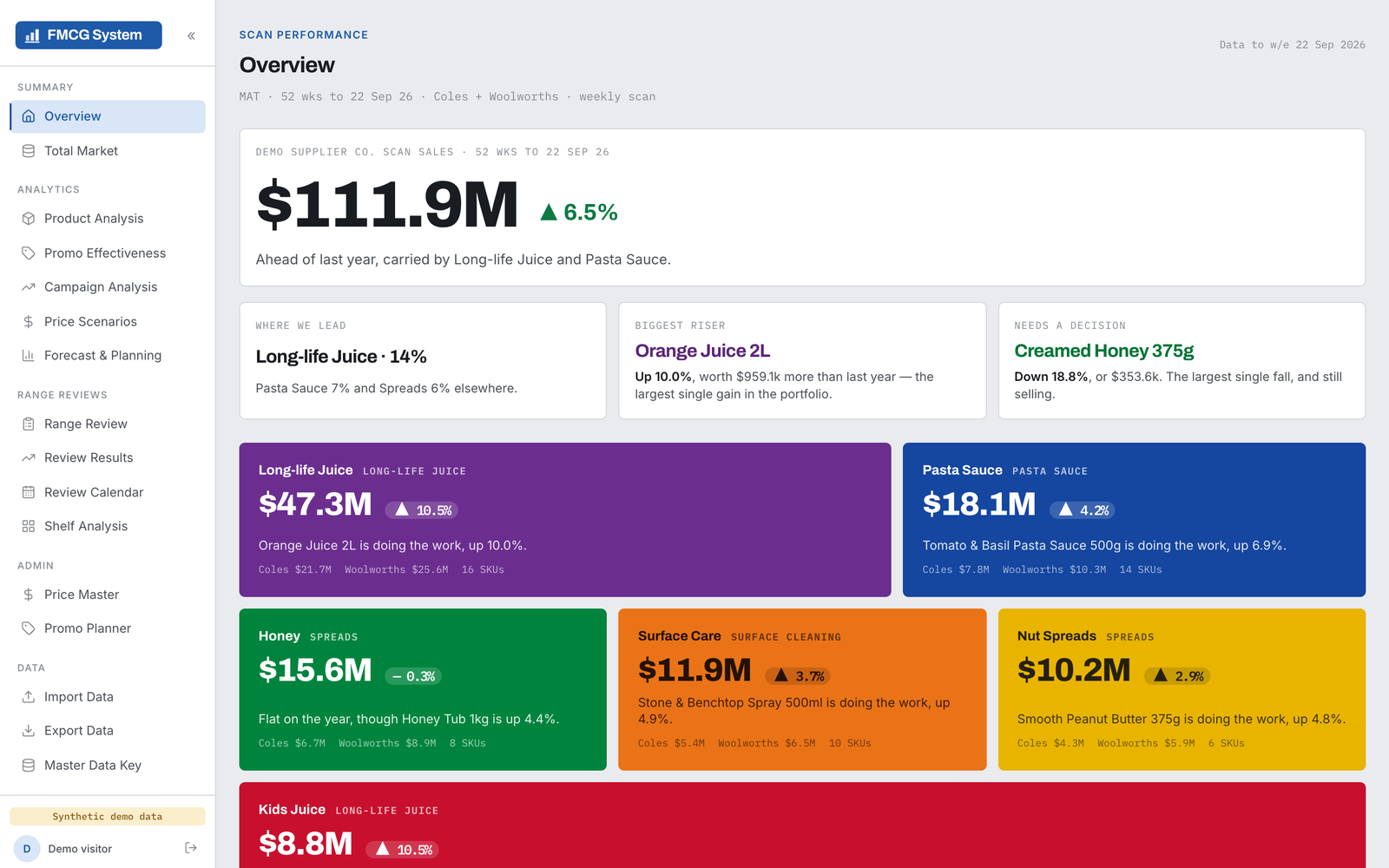Open Price Scenarios

[x=108, y=322]
